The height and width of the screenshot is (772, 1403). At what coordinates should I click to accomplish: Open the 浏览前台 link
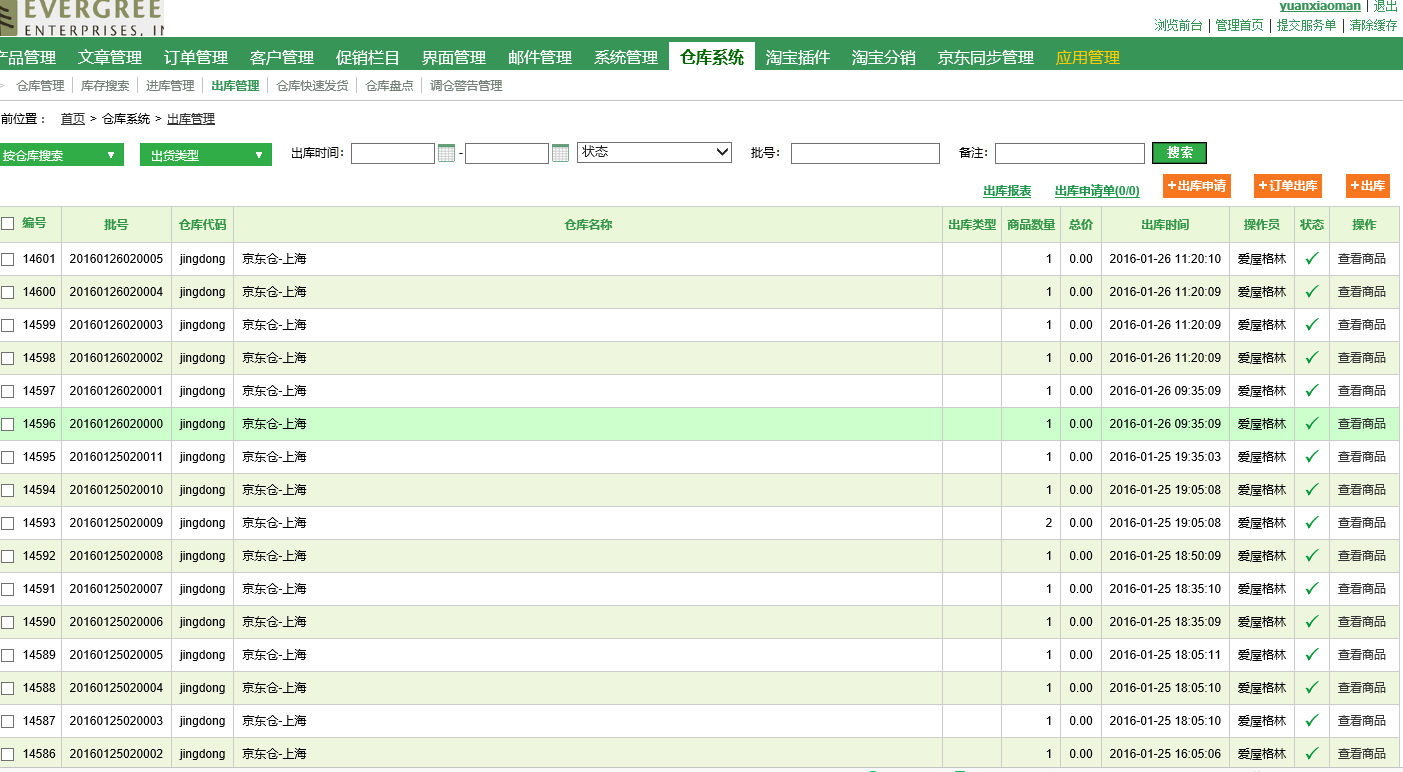pyautogui.click(x=1178, y=25)
